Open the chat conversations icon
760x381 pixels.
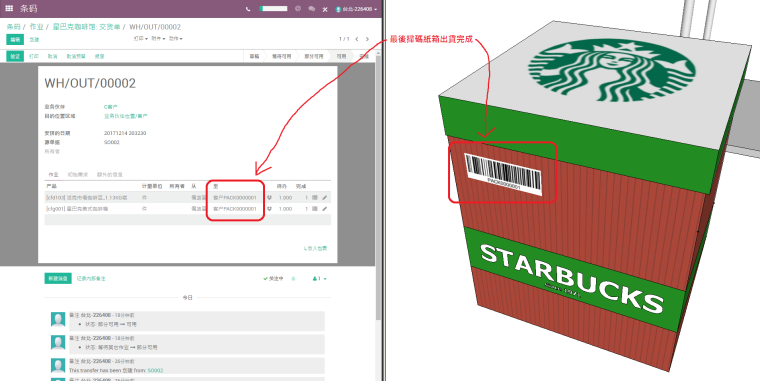(x=312, y=9)
